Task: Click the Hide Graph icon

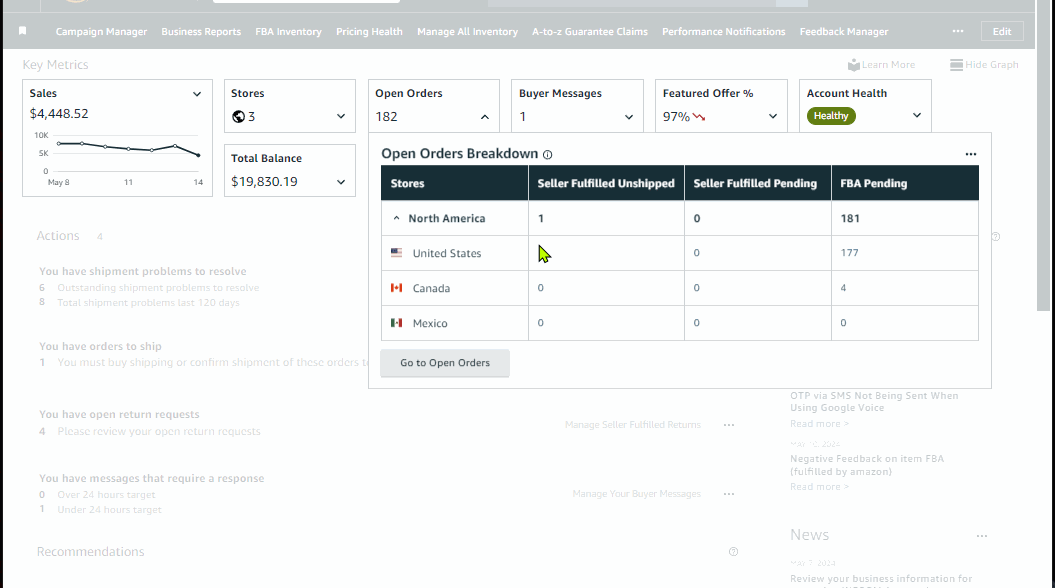Action: (956, 65)
